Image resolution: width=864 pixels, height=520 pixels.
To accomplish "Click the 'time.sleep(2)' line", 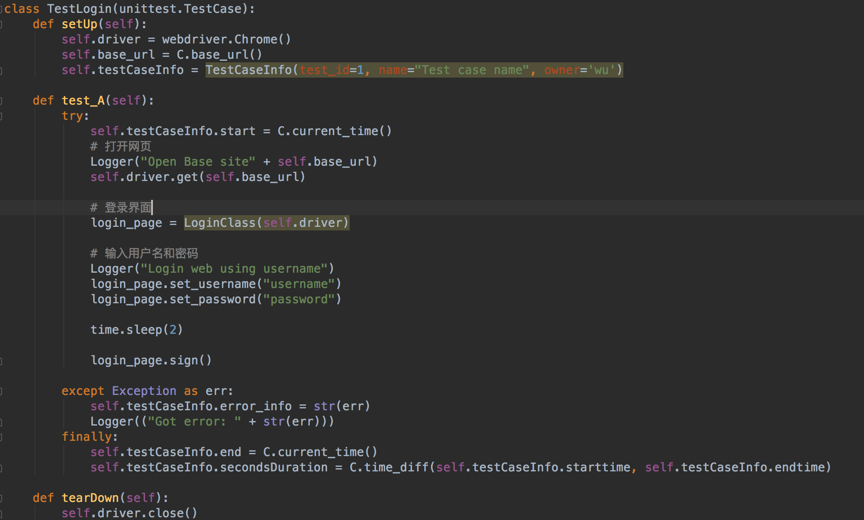I will [x=136, y=330].
